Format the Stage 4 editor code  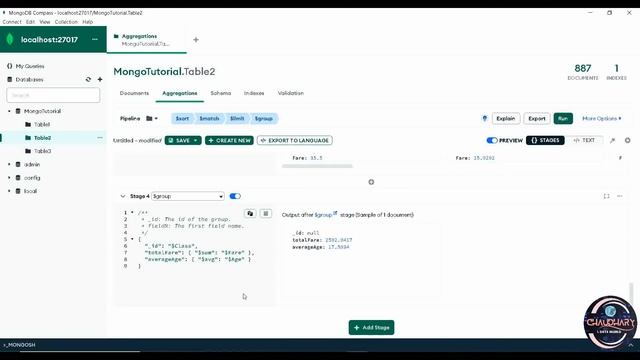[266, 213]
